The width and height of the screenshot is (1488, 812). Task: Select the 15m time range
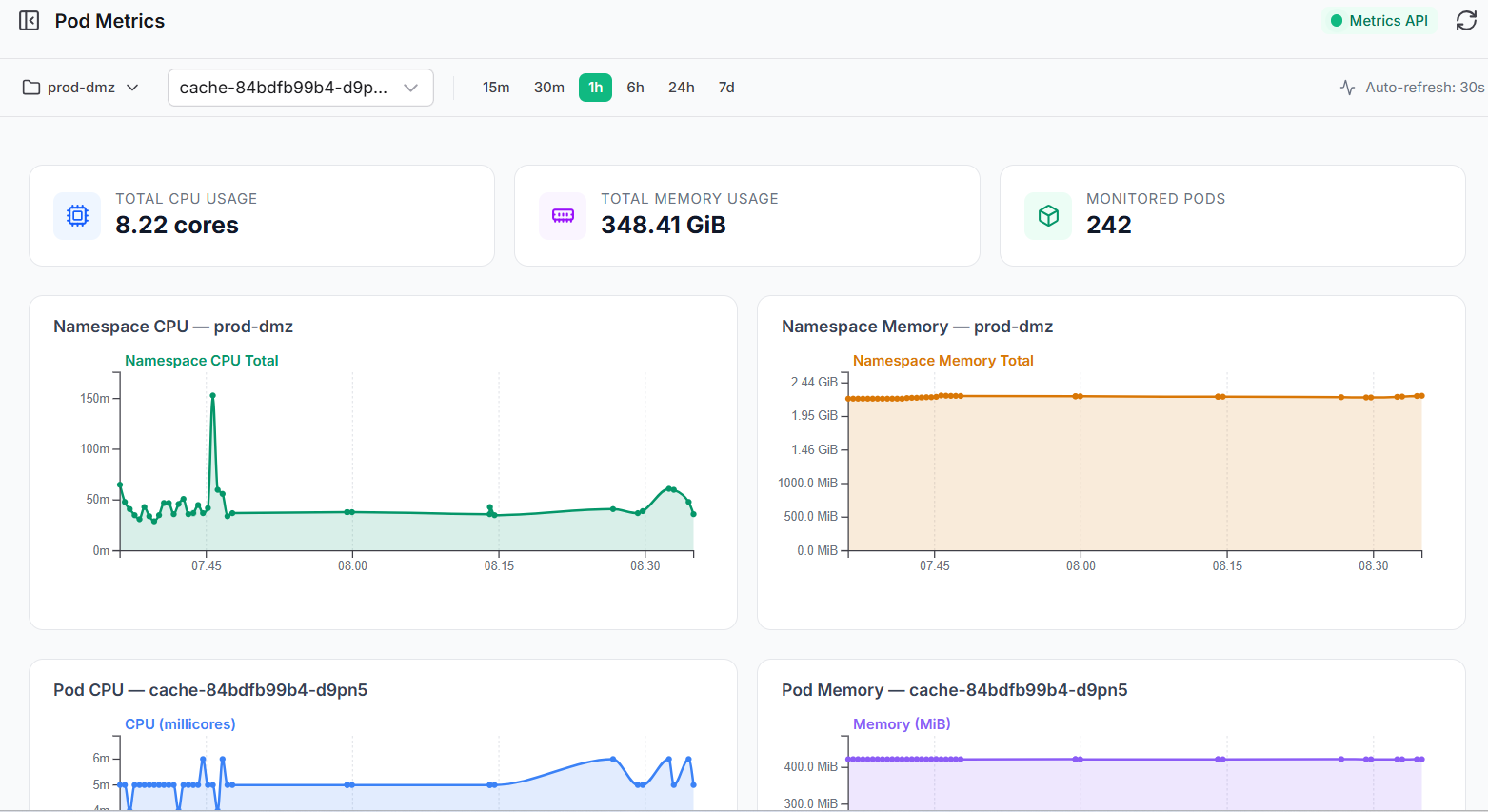coord(496,88)
